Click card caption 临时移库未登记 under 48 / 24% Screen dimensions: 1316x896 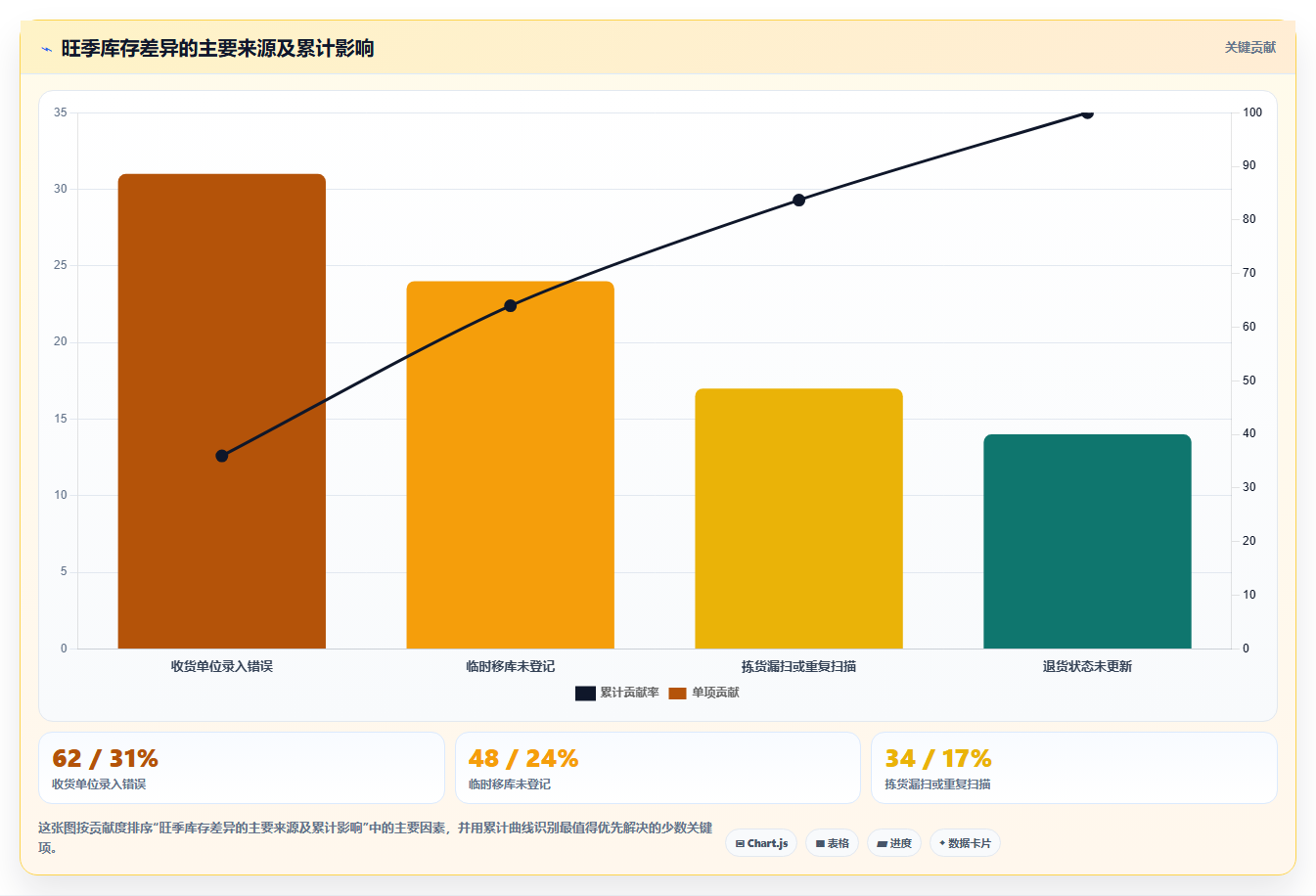coord(510,784)
